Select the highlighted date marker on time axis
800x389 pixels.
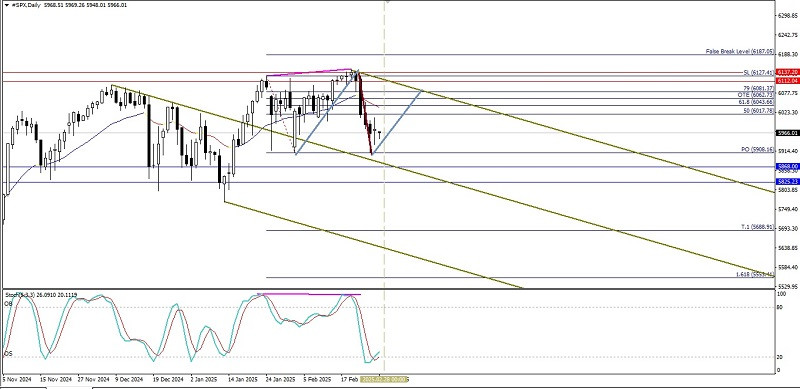pos(384,379)
